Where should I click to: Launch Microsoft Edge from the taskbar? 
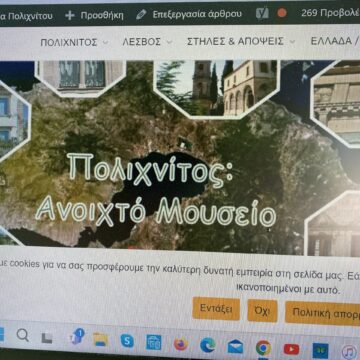[x=208, y=345]
